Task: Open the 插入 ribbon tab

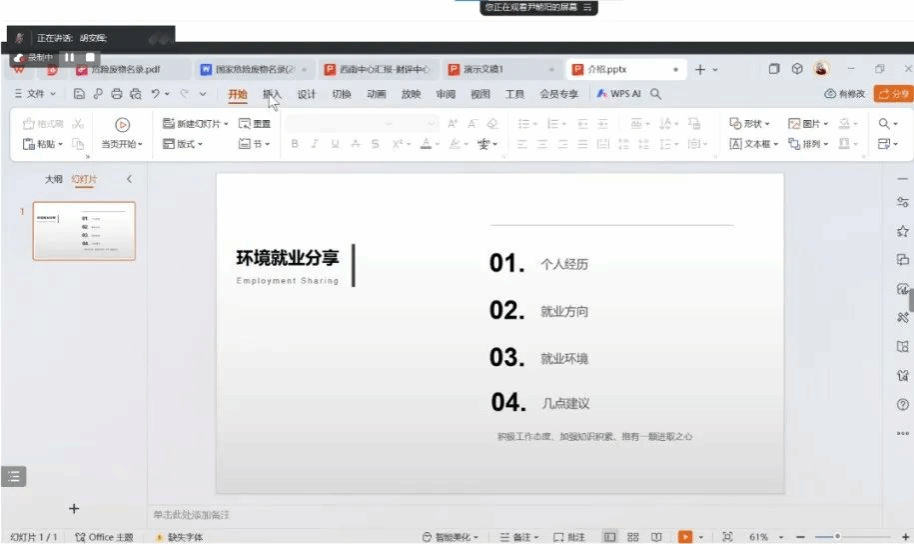Action: point(272,94)
